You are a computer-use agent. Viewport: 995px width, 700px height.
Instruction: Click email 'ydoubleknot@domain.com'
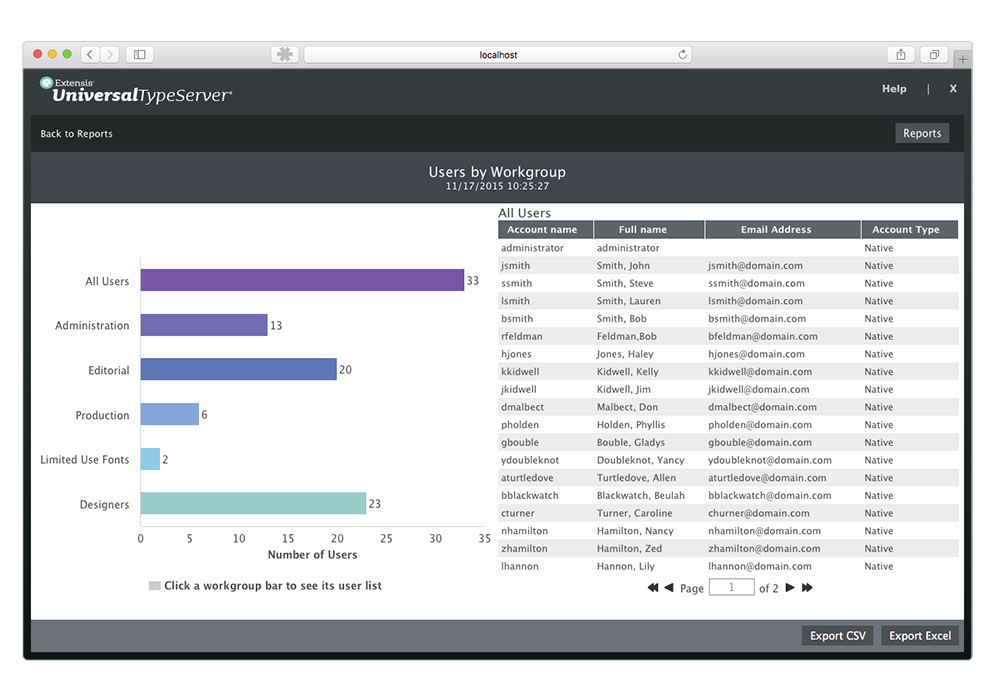(770, 461)
